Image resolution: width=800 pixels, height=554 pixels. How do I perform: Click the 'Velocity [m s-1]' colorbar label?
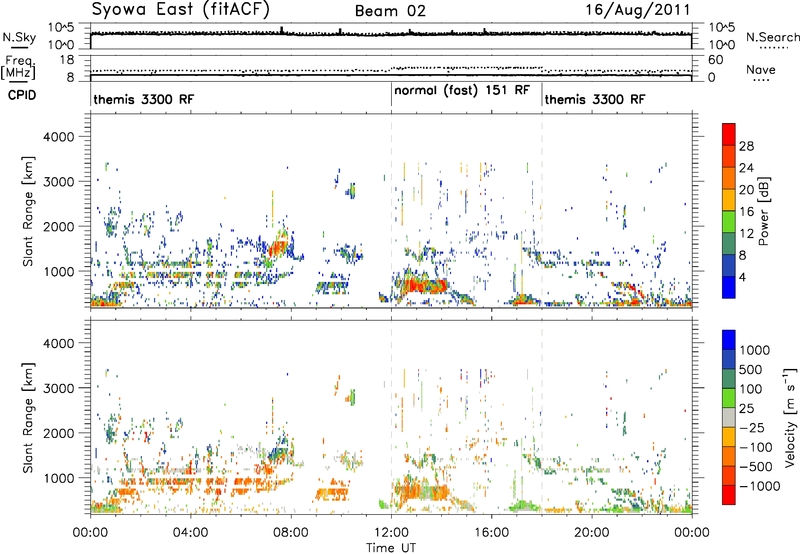pyautogui.click(x=790, y=417)
